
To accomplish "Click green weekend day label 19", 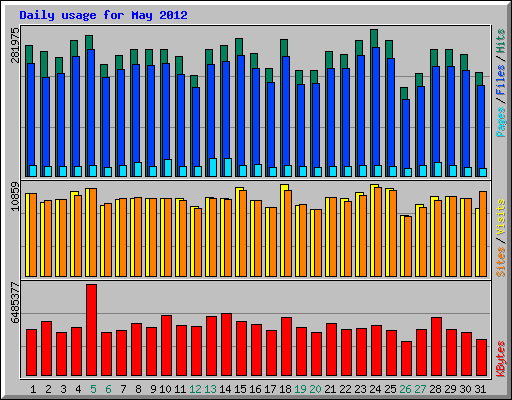I will click(x=300, y=389).
